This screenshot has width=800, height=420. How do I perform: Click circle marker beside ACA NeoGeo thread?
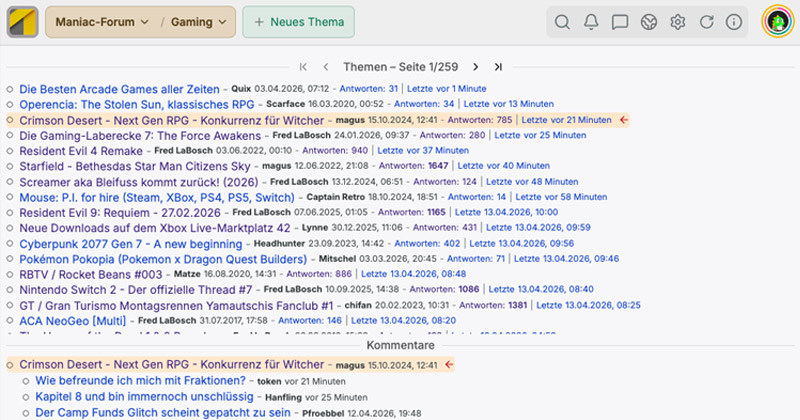[x=10, y=320]
